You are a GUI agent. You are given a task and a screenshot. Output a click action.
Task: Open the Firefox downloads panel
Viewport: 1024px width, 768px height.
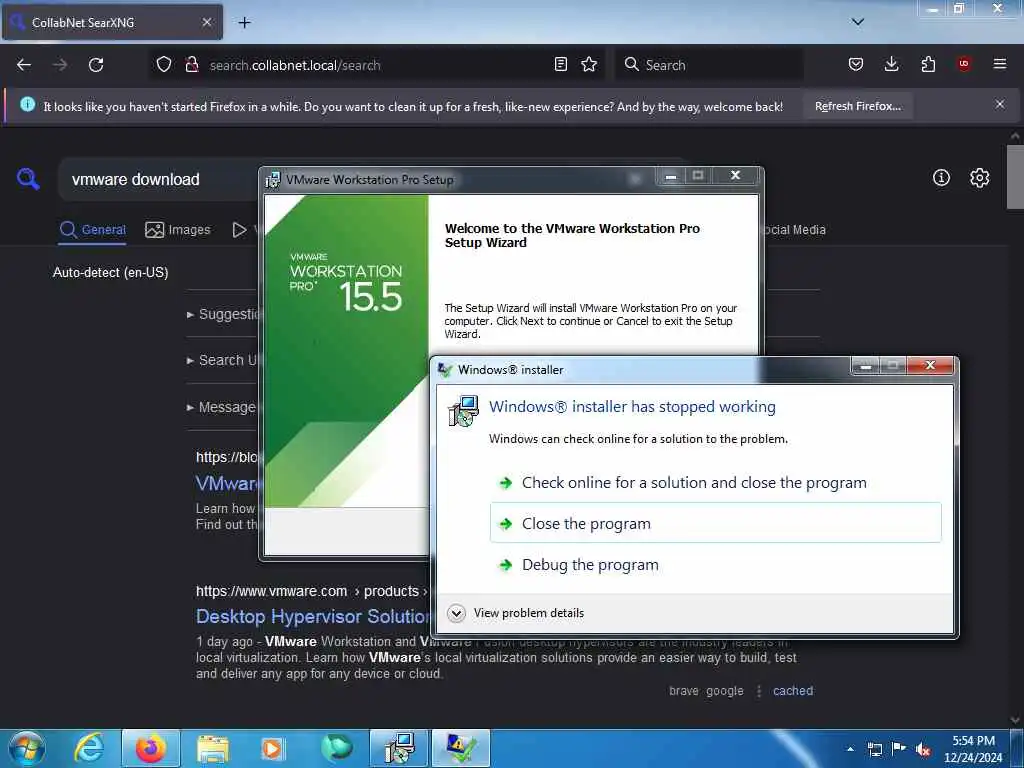click(x=891, y=65)
